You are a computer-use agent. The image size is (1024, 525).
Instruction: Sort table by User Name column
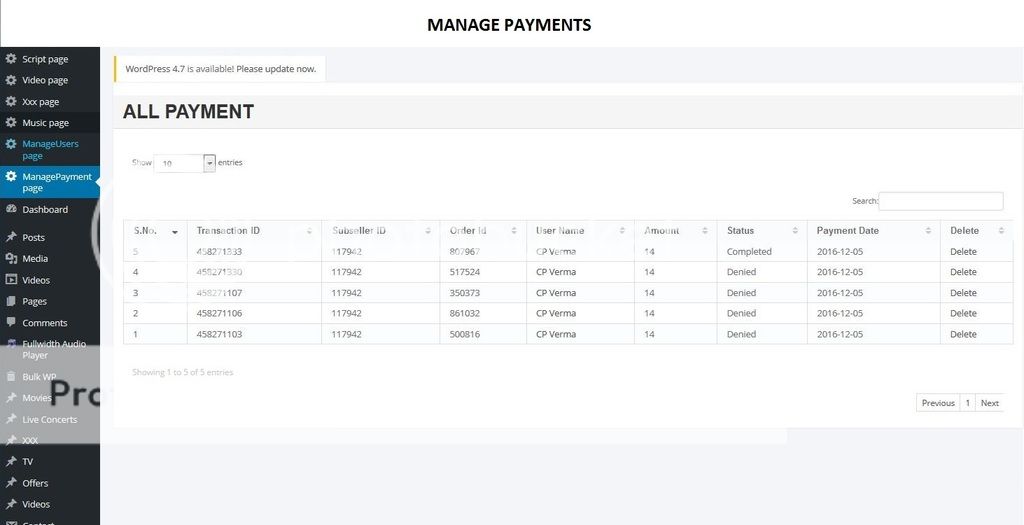[581, 231]
